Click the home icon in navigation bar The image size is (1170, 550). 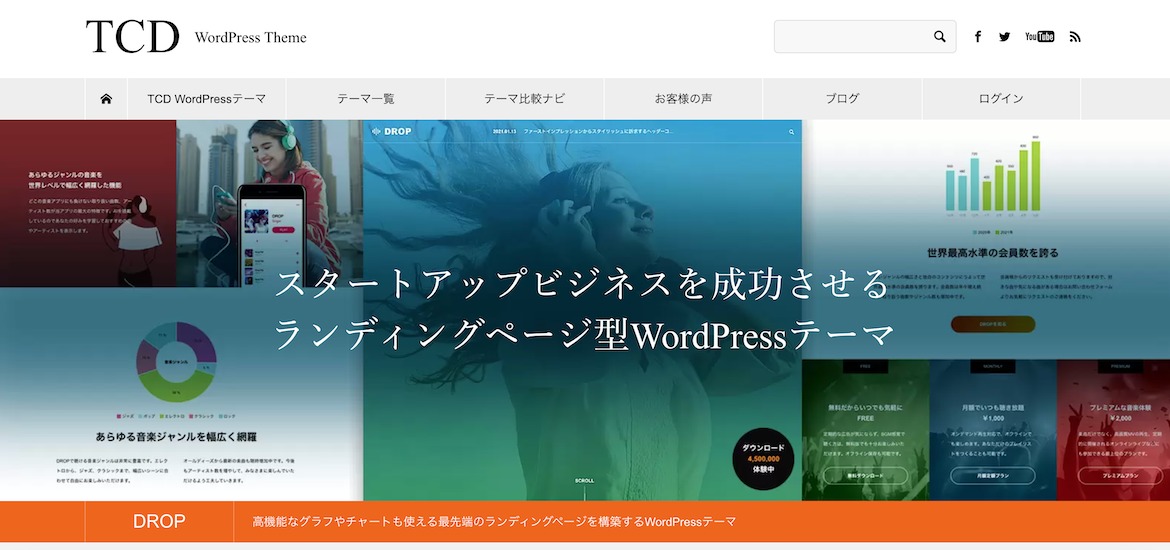pos(106,99)
